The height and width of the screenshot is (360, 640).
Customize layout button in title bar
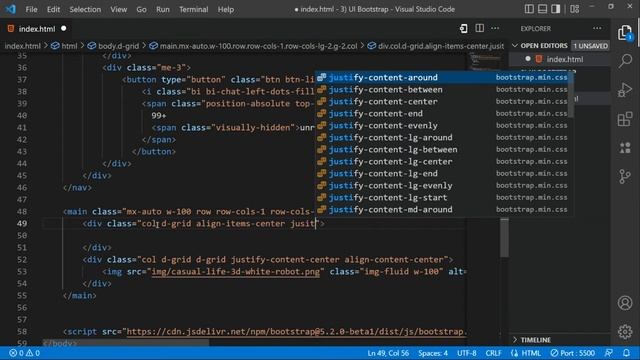click(x=575, y=9)
